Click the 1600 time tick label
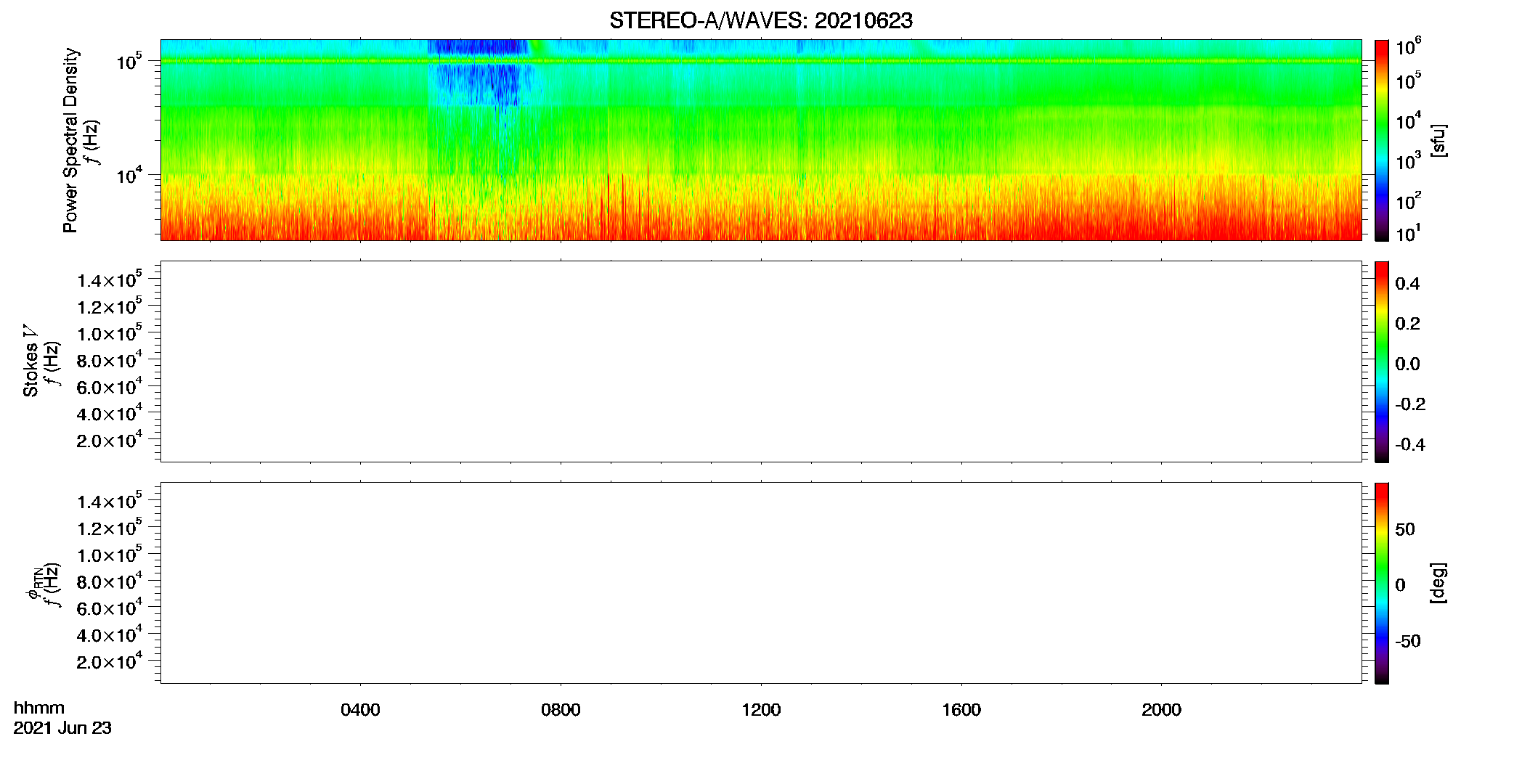The image size is (1522, 784). click(961, 710)
